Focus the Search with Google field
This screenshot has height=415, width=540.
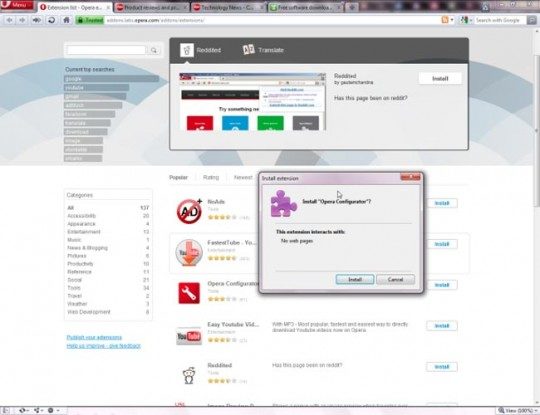498,20
